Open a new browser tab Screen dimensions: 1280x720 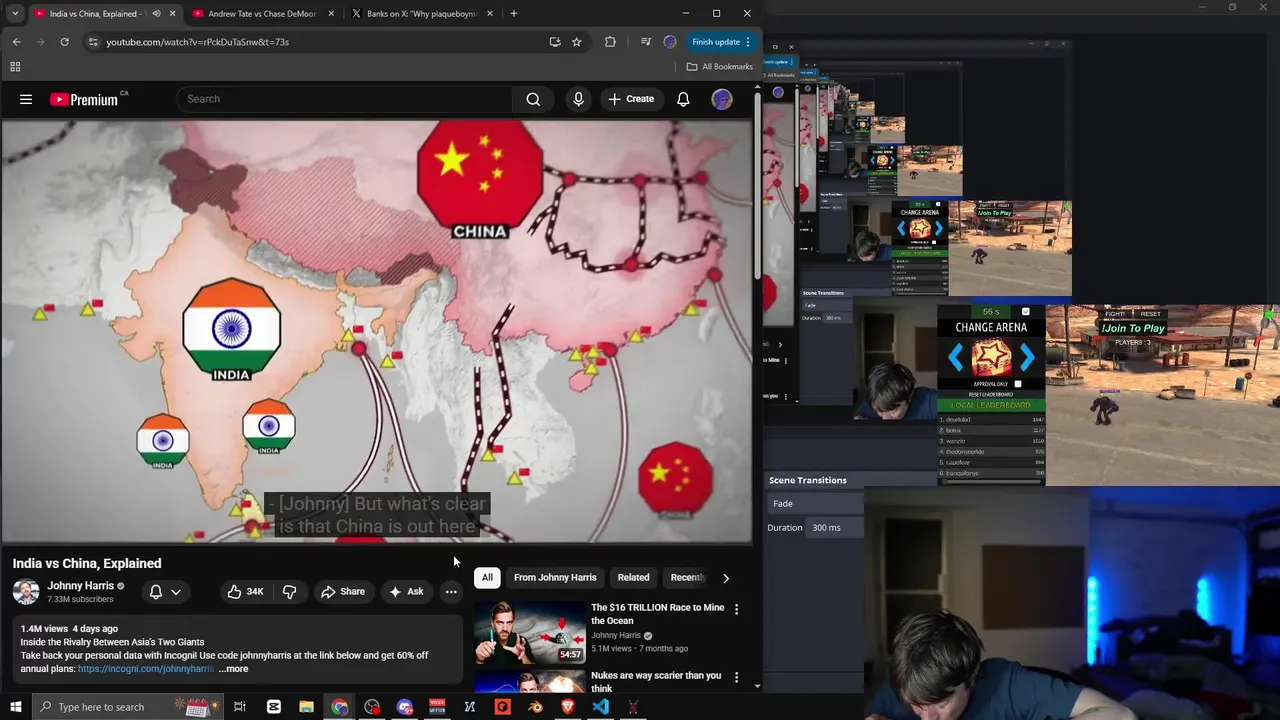click(x=514, y=14)
